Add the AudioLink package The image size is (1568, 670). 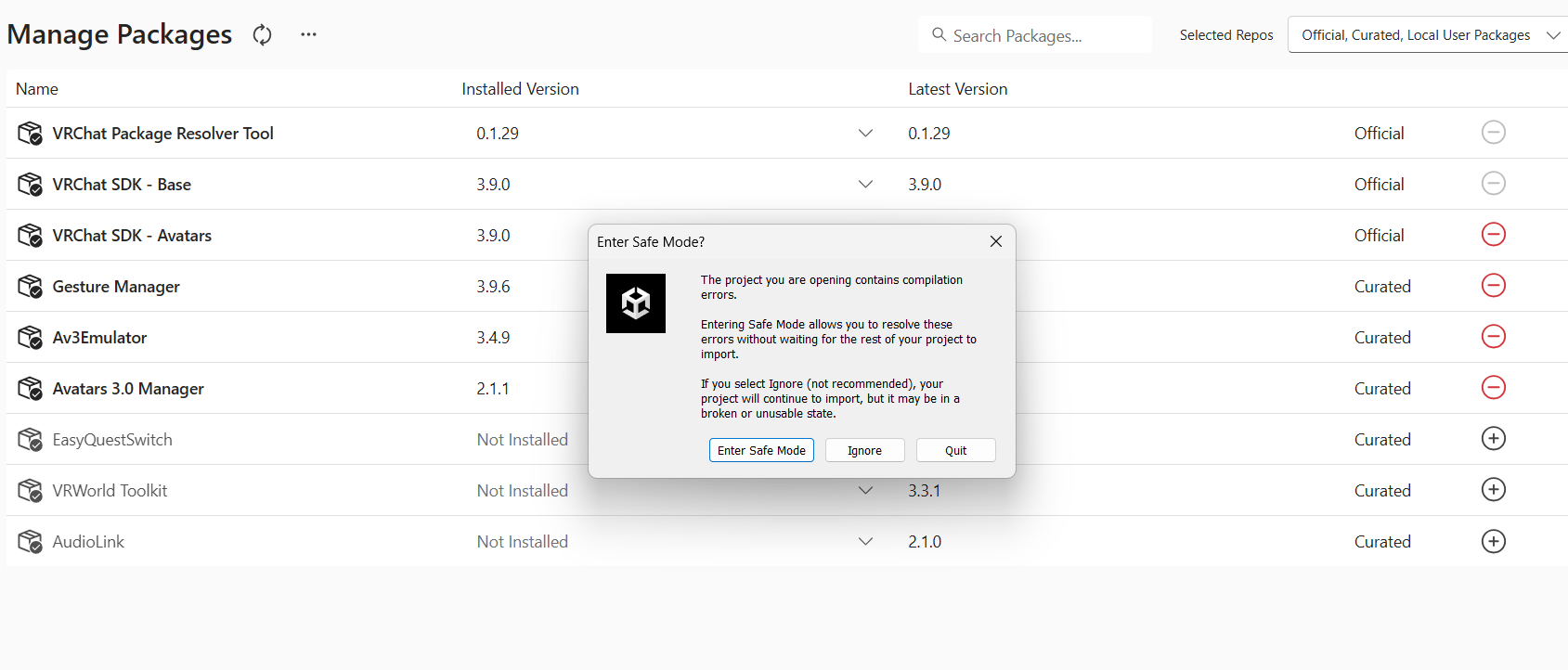pyautogui.click(x=1493, y=541)
